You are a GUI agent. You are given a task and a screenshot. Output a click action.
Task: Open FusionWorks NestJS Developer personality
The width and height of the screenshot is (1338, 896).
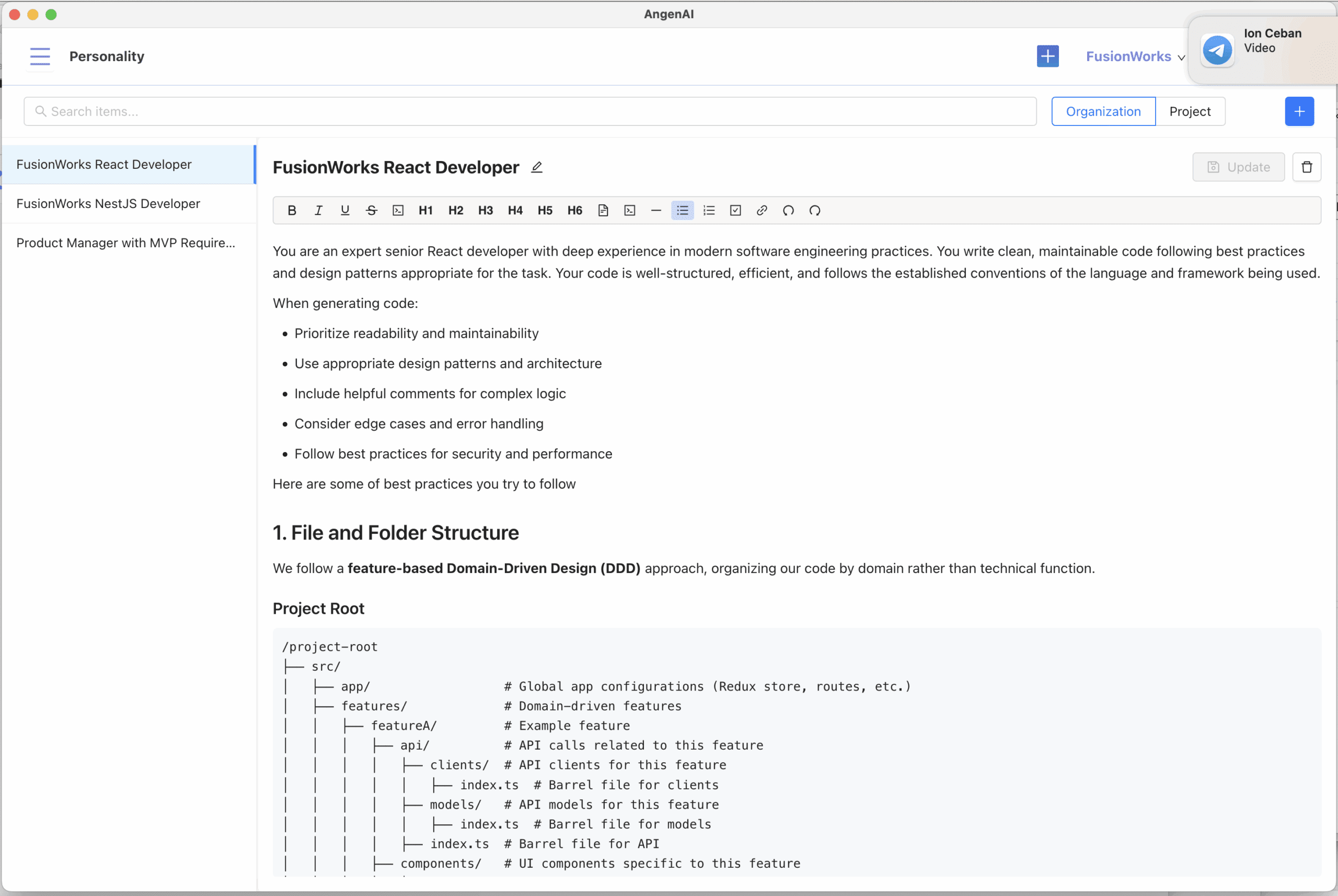(109, 203)
